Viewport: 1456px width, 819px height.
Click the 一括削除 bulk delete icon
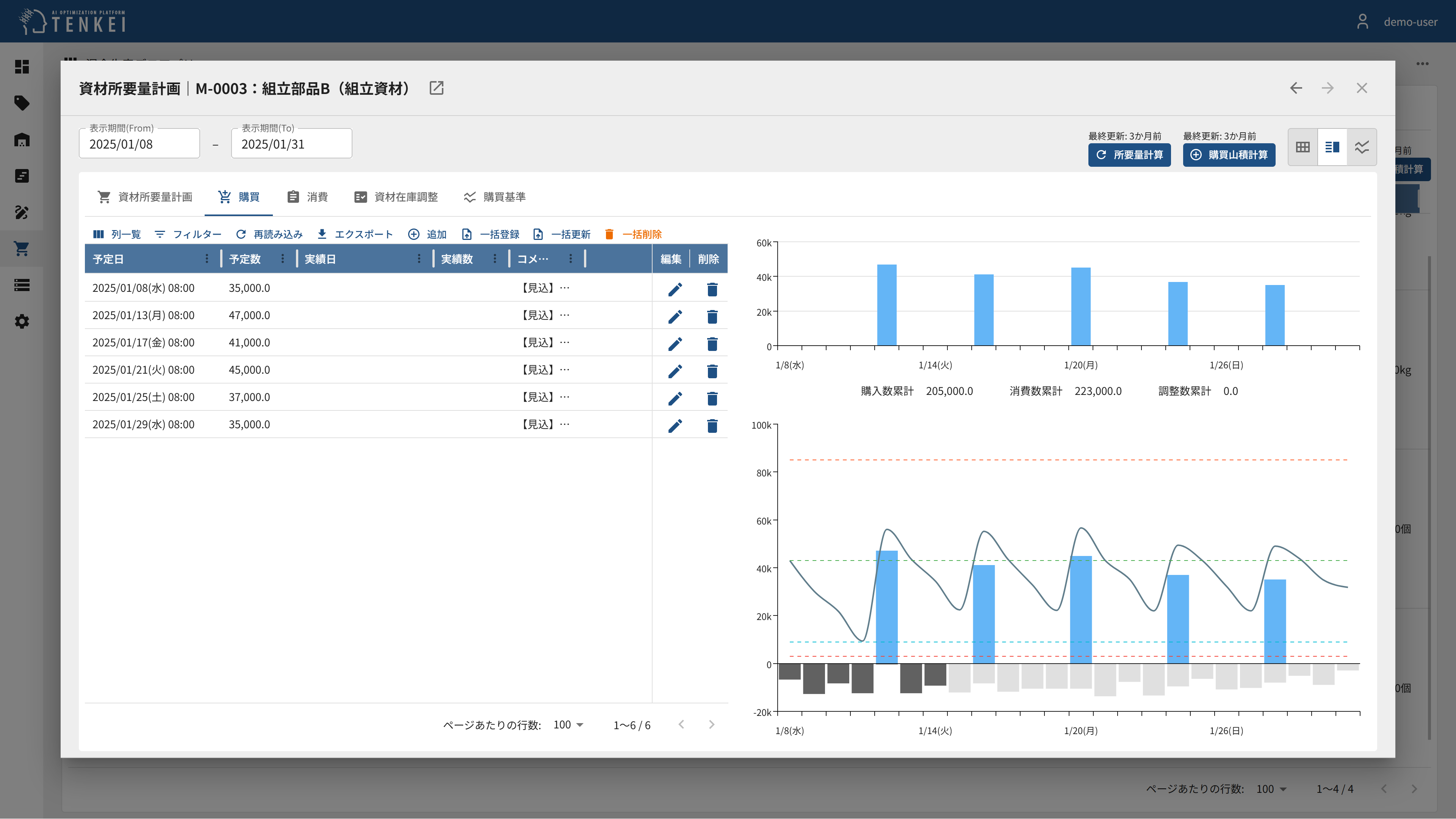[x=609, y=234]
